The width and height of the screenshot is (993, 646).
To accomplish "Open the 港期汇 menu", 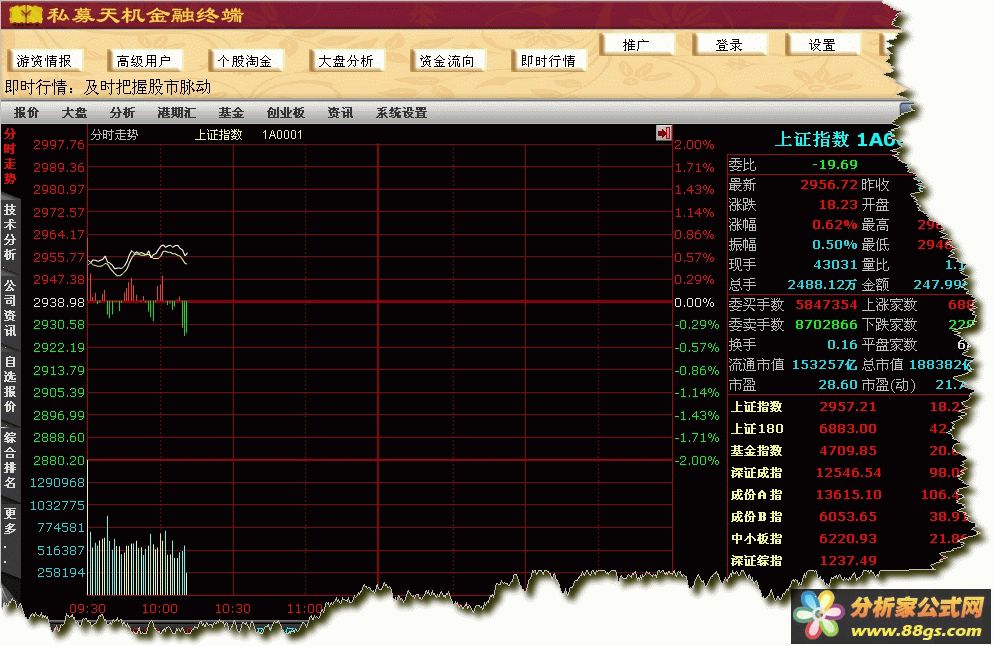I will [177, 113].
